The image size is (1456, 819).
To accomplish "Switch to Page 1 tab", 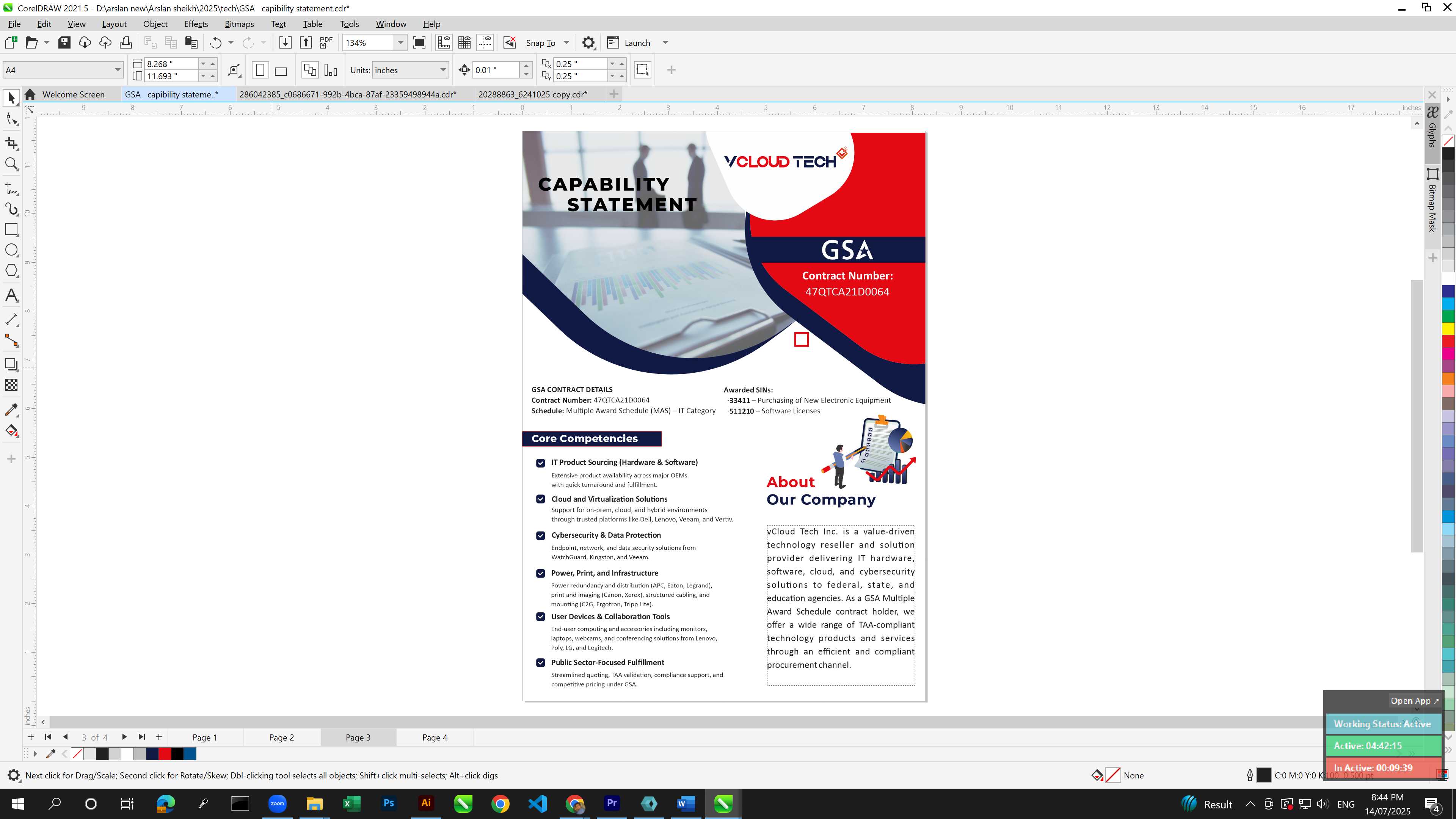I will click(205, 737).
